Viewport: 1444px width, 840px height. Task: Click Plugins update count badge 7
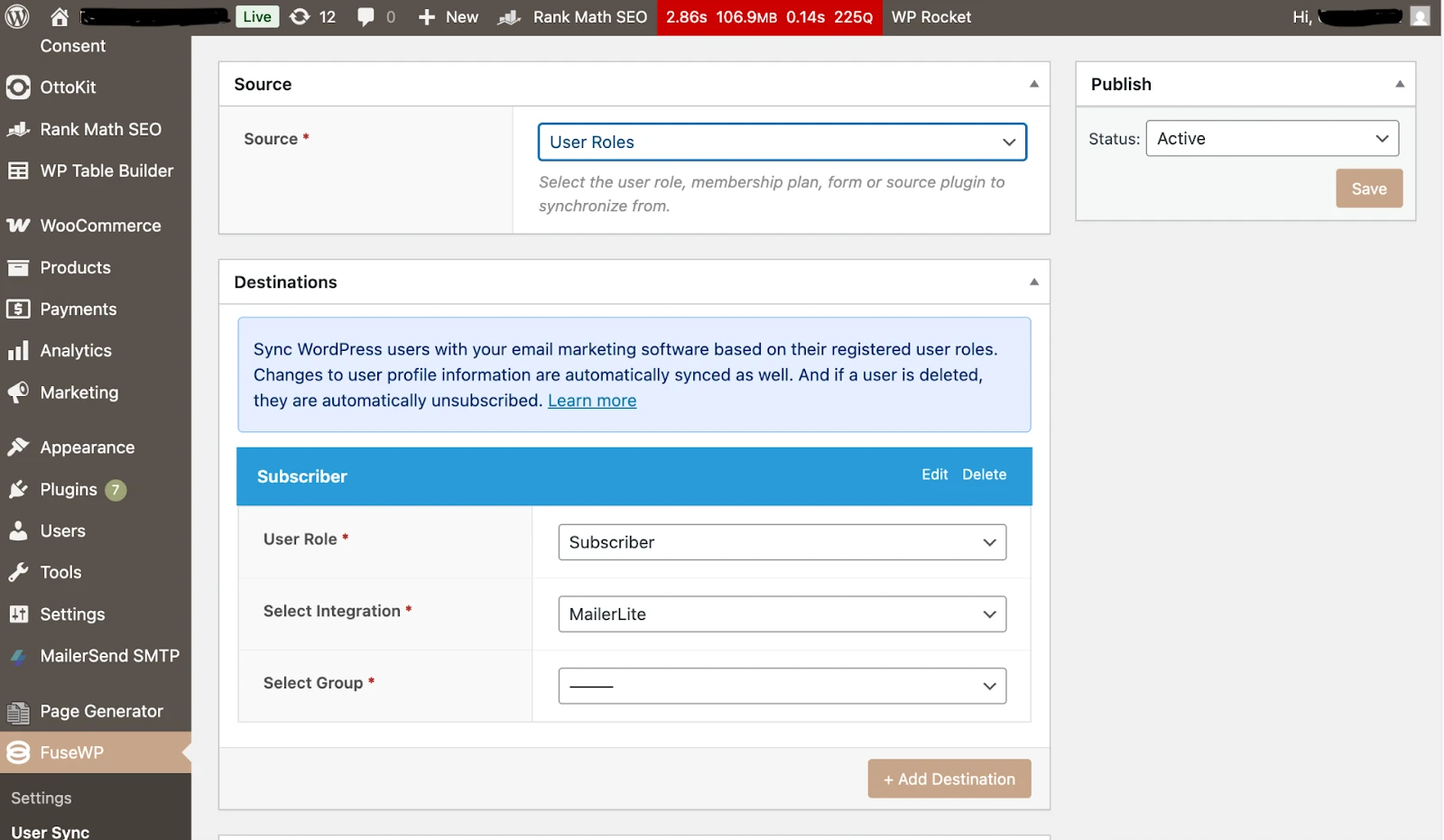tap(116, 490)
